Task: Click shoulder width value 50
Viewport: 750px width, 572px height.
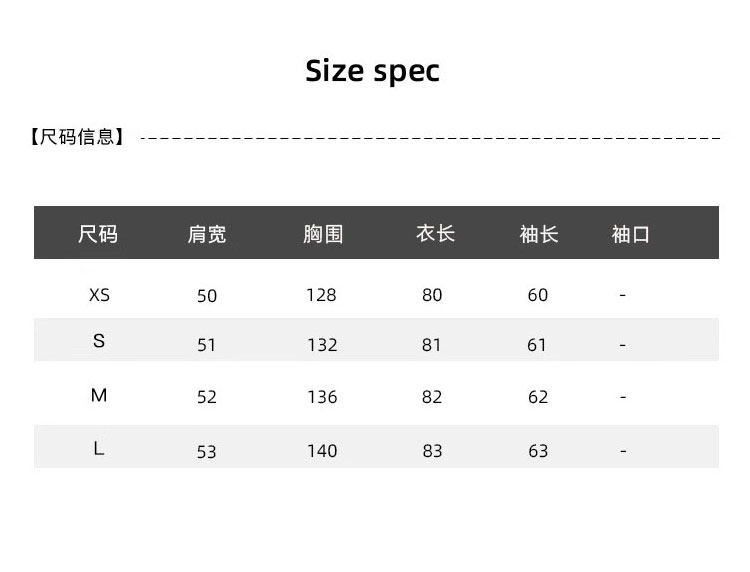Action: click(207, 296)
